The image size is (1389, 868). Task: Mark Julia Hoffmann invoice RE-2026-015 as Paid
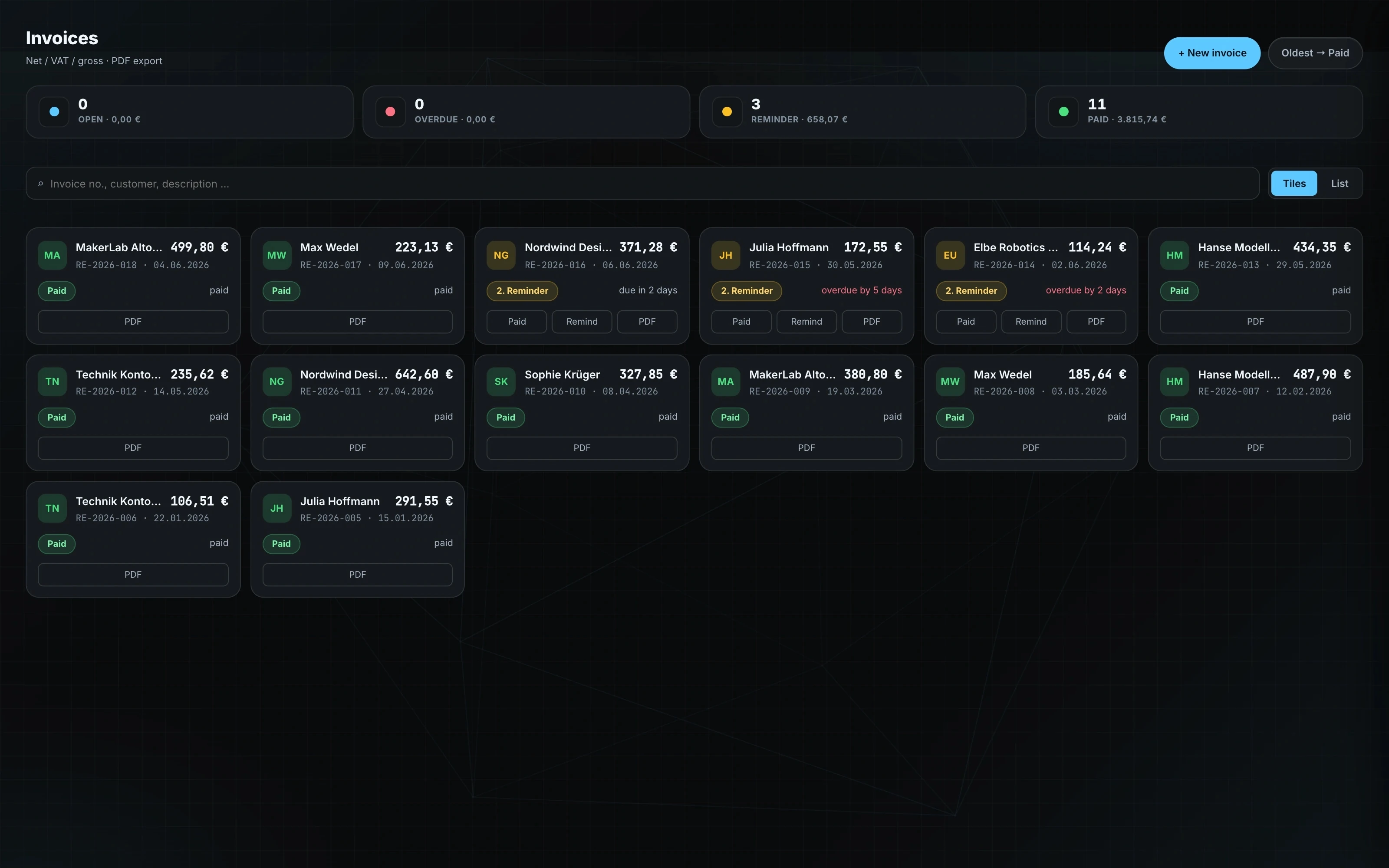[x=741, y=322]
